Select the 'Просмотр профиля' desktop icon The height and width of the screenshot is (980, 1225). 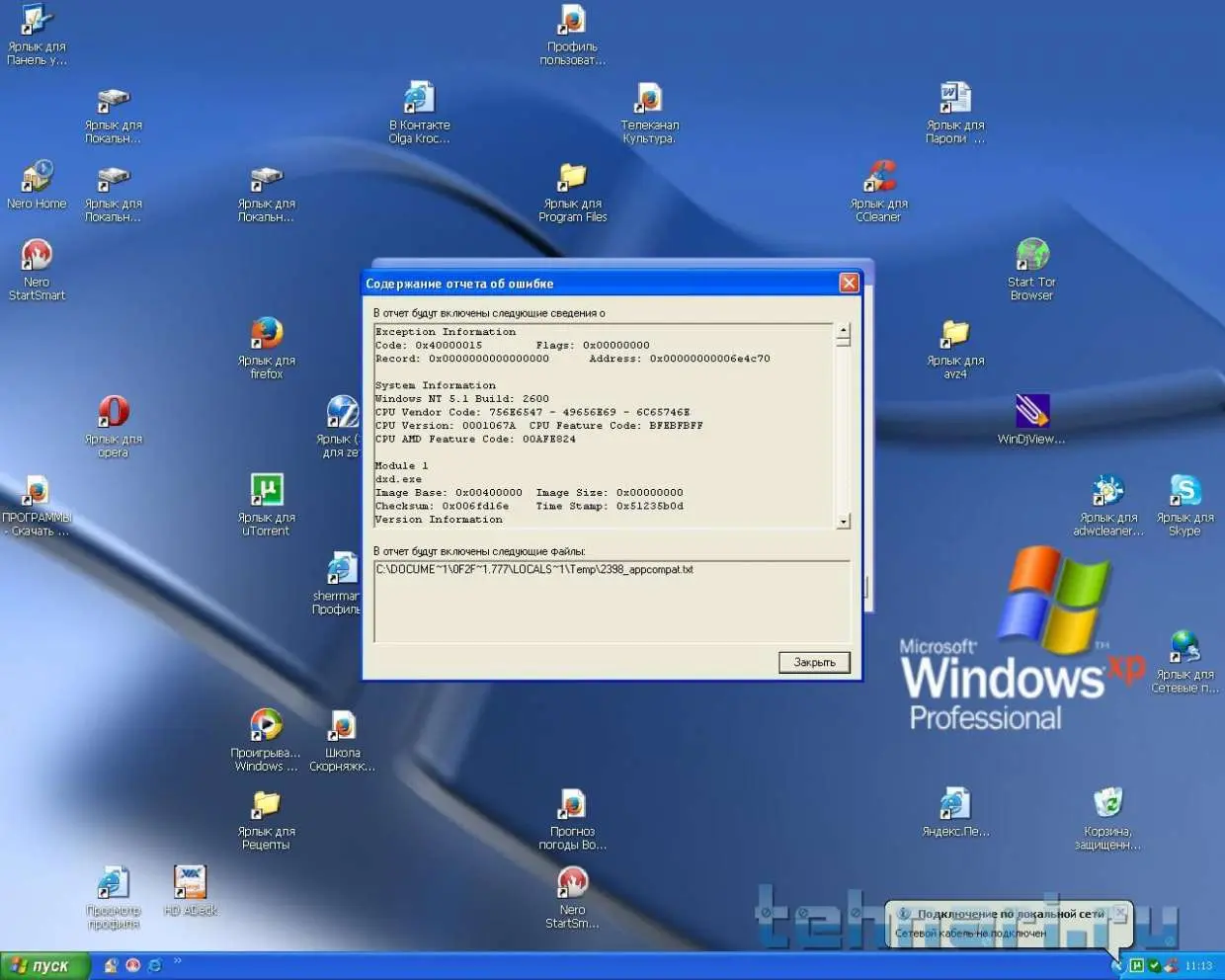click(113, 898)
